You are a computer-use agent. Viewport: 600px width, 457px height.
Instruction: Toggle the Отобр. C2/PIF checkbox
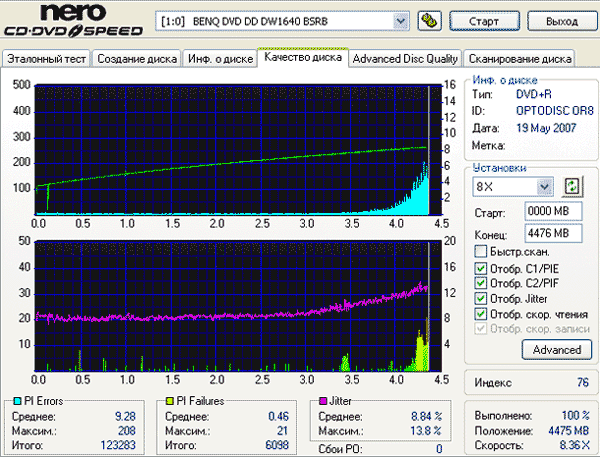pos(480,283)
